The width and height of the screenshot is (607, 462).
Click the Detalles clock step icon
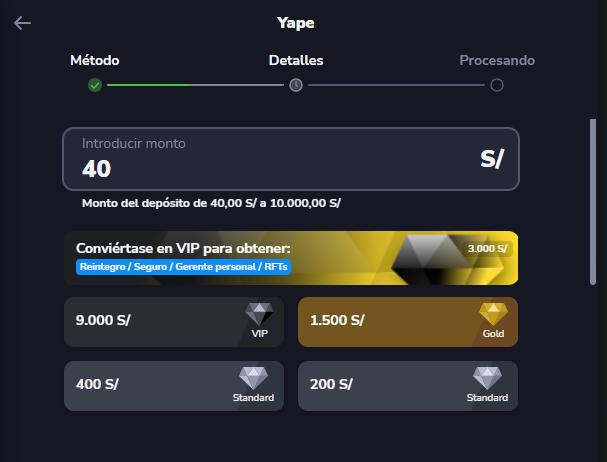pyautogui.click(x=296, y=85)
